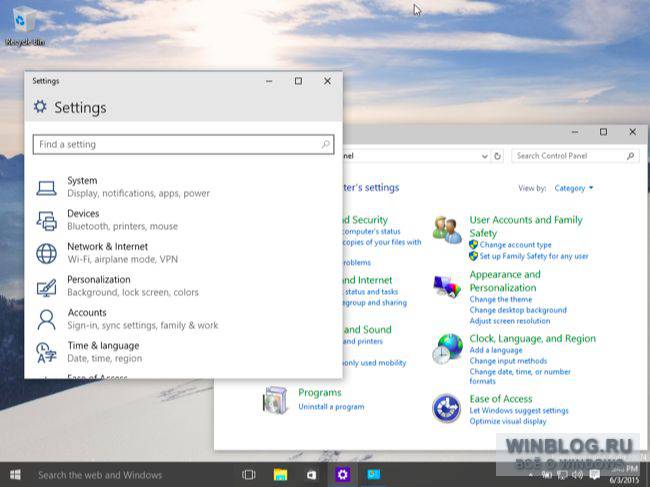
Task: Open Clock, Language, and Region heading
Action: click(533, 339)
